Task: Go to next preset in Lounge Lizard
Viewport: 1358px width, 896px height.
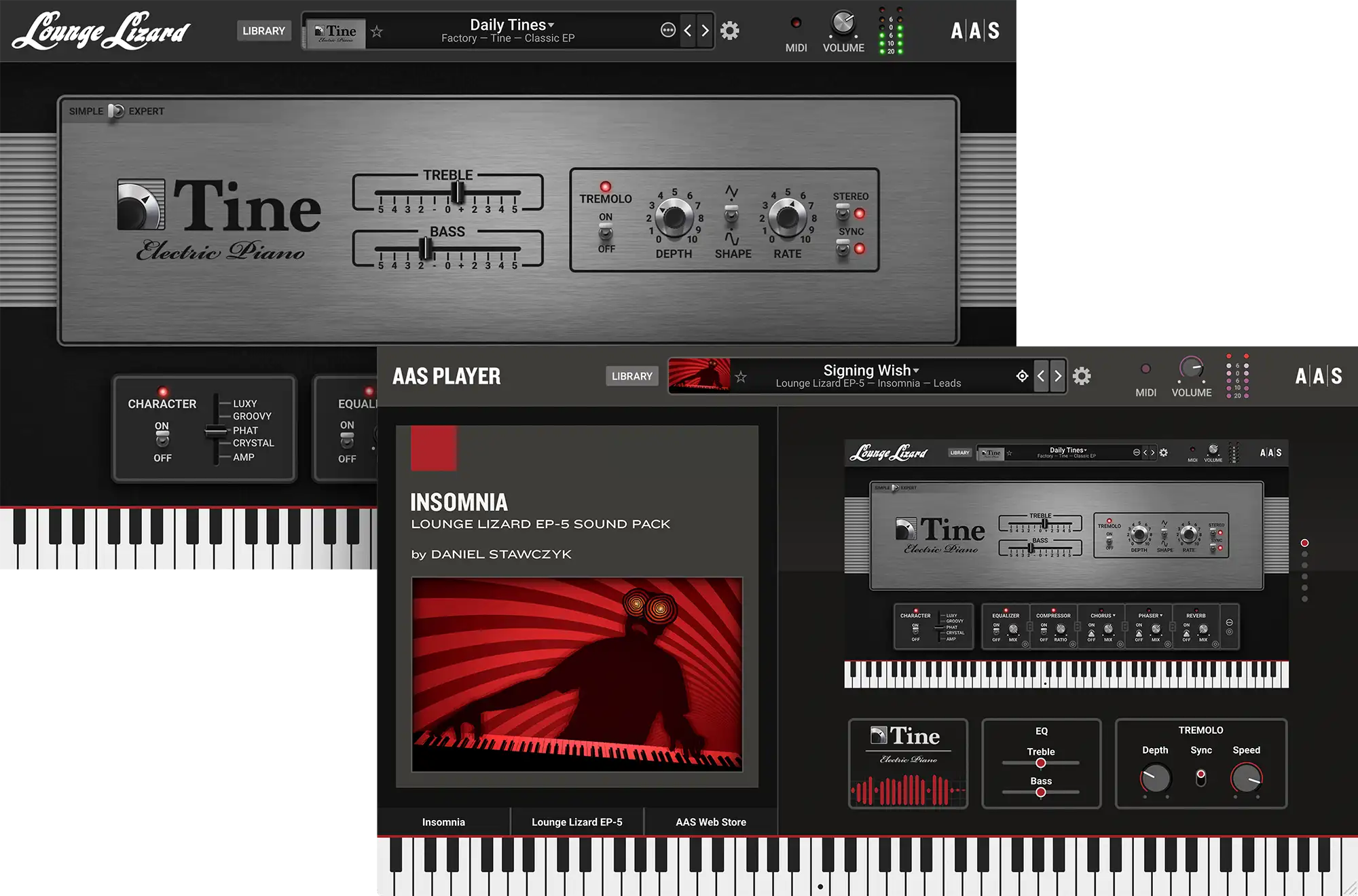Action: [x=705, y=31]
